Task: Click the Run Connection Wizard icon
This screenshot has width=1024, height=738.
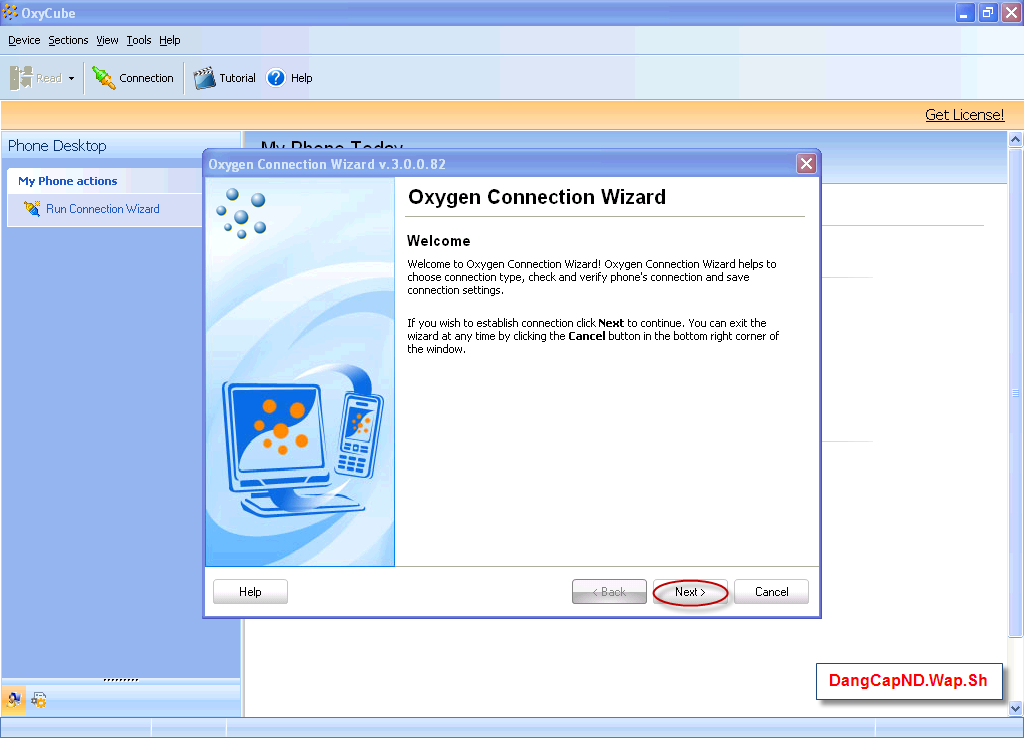Action: tap(31, 208)
